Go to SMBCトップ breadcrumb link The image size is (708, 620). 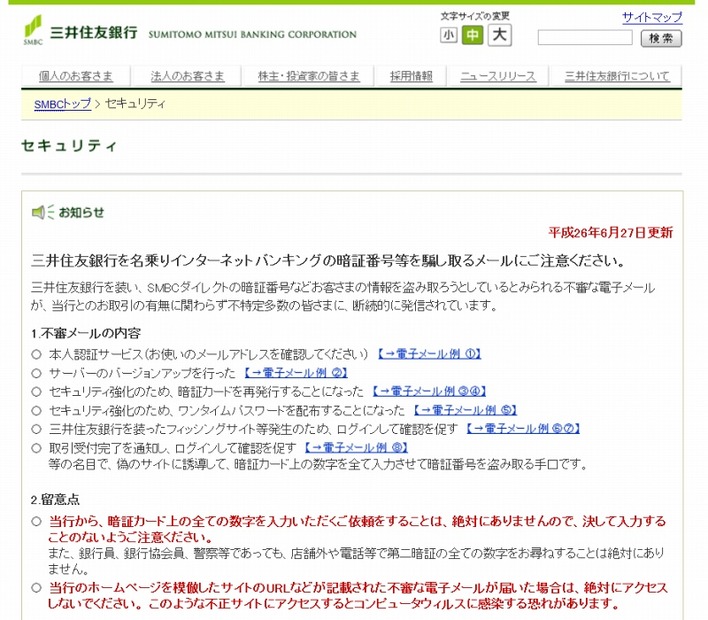[62, 104]
